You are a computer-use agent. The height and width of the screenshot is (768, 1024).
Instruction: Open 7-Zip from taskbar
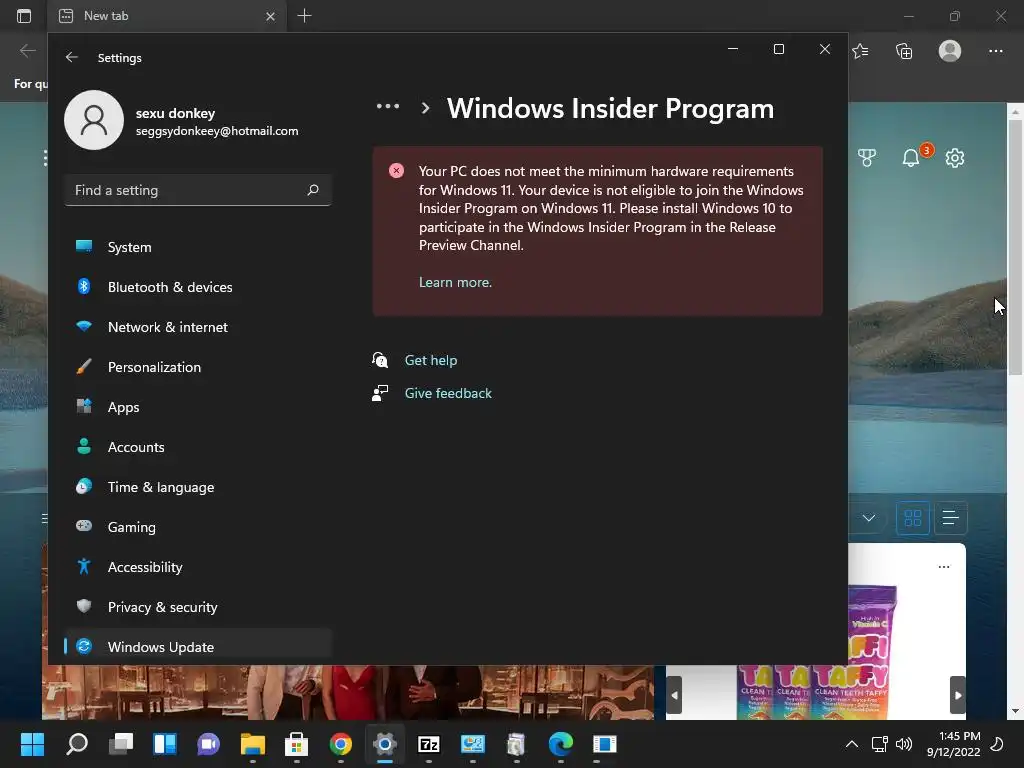pyautogui.click(x=428, y=744)
